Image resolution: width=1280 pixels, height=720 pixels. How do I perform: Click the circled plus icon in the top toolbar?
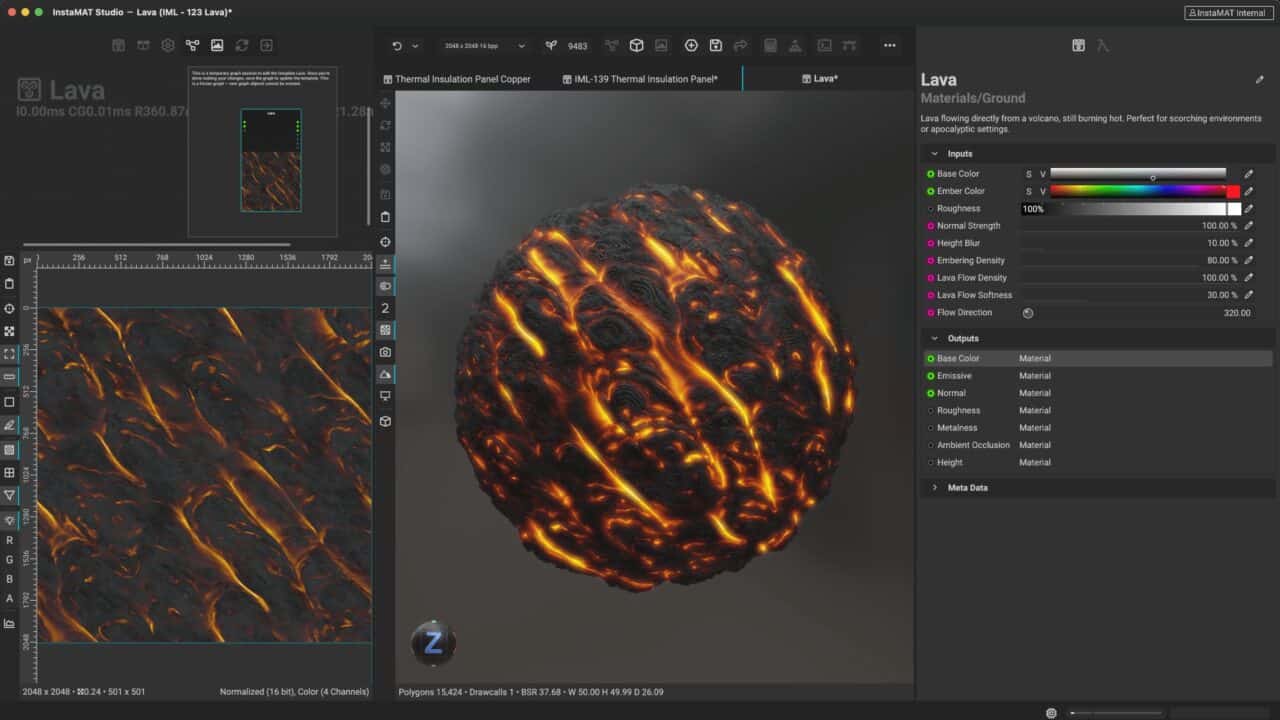tap(691, 46)
